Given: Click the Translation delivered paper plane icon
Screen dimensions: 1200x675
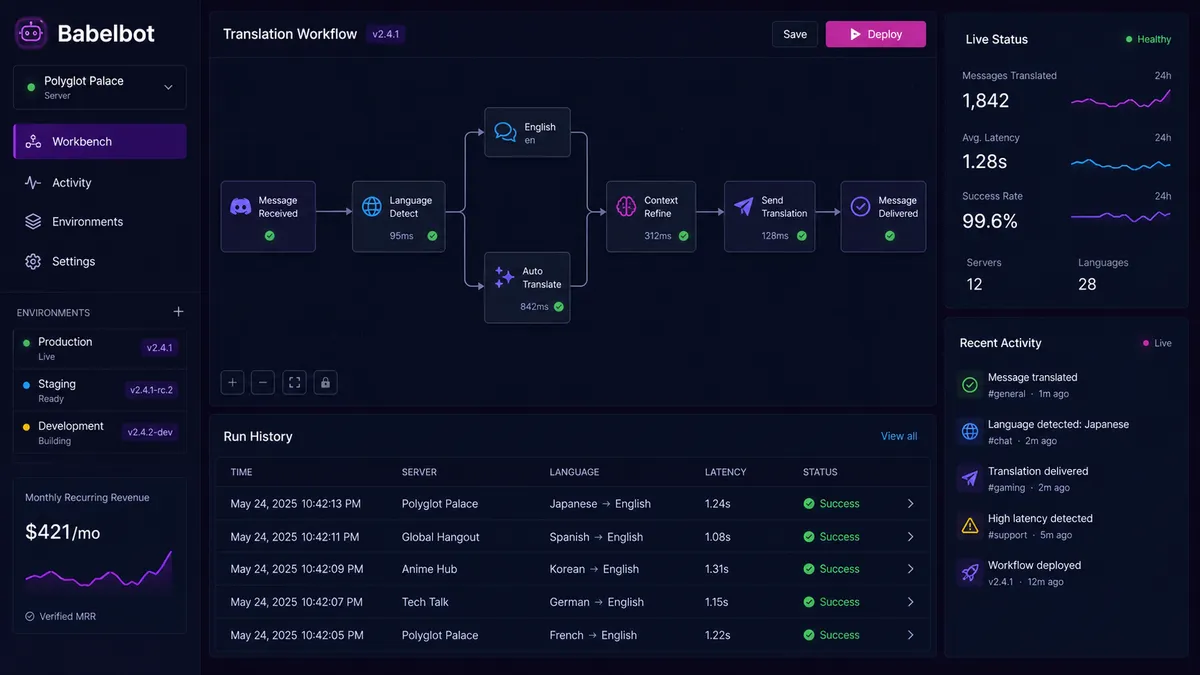Looking at the screenshot, I should (x=969, y=479).
